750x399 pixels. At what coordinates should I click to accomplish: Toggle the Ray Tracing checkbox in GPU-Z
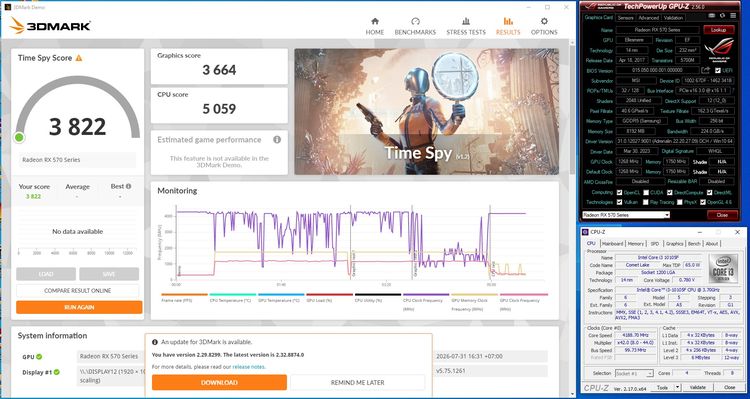(x=646, y=202)
